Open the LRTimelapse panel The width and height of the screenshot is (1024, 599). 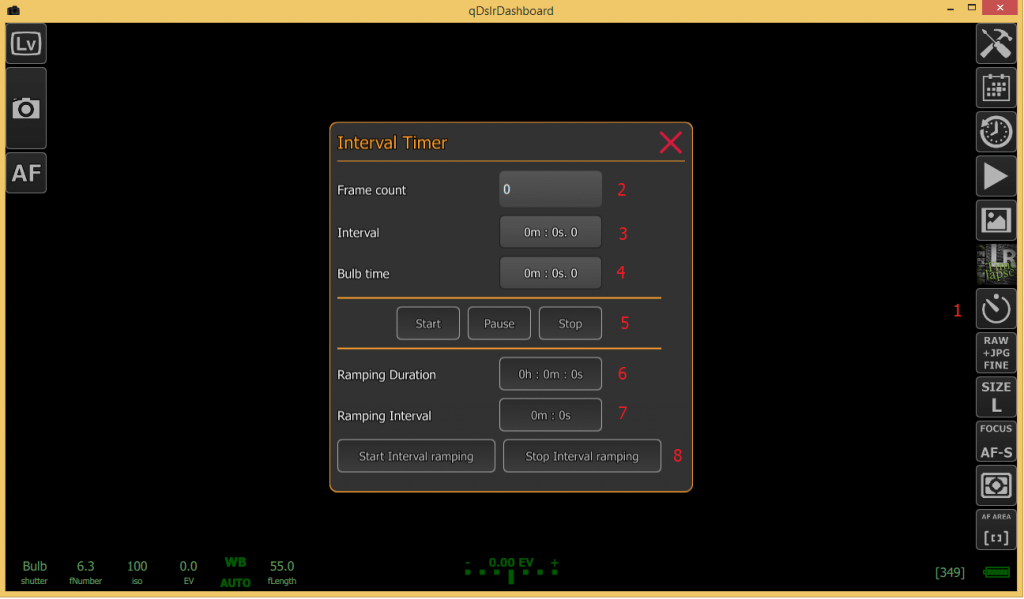pos(995,264)
